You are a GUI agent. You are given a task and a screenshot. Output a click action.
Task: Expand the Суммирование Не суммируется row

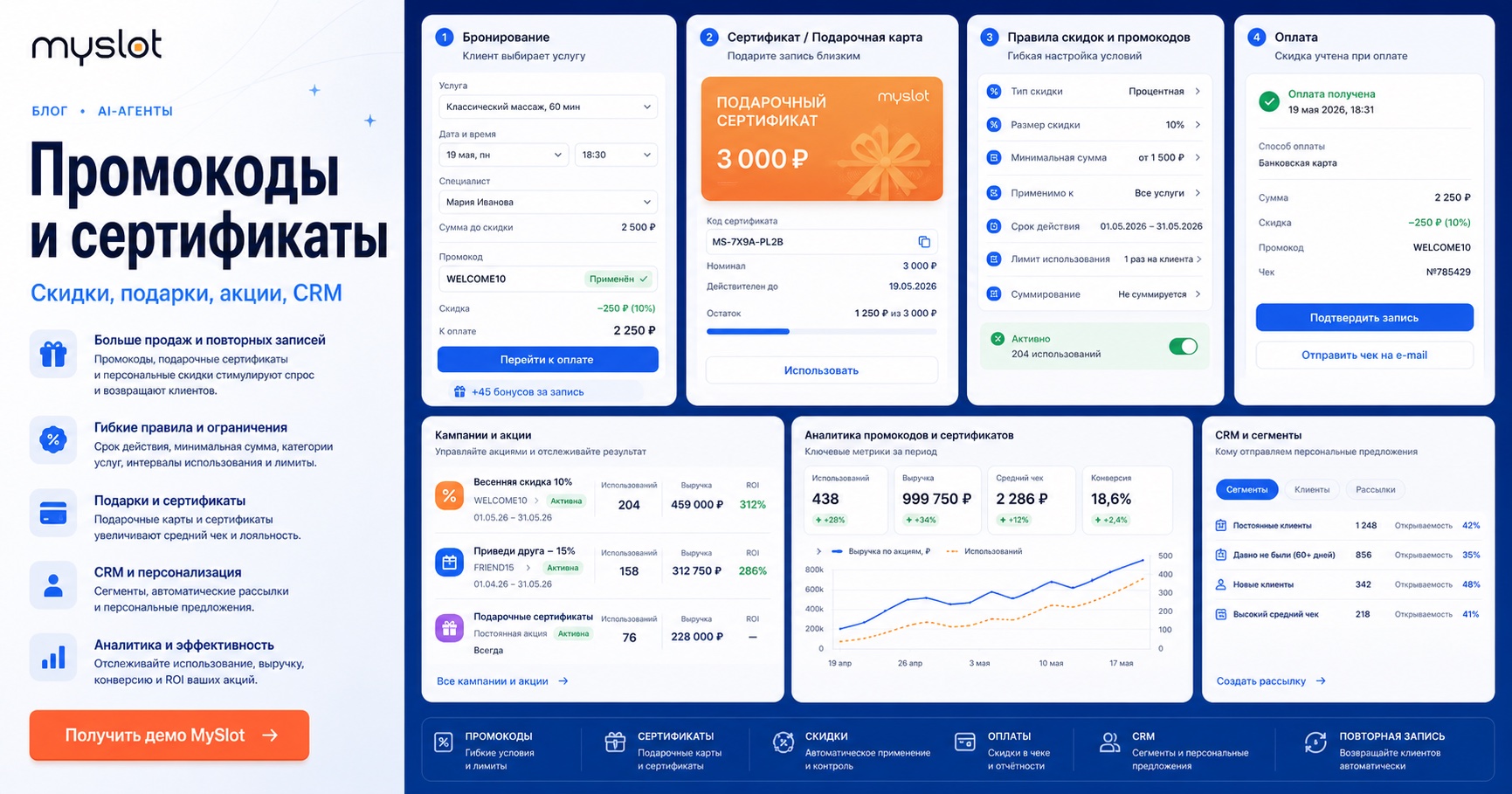1094,294
